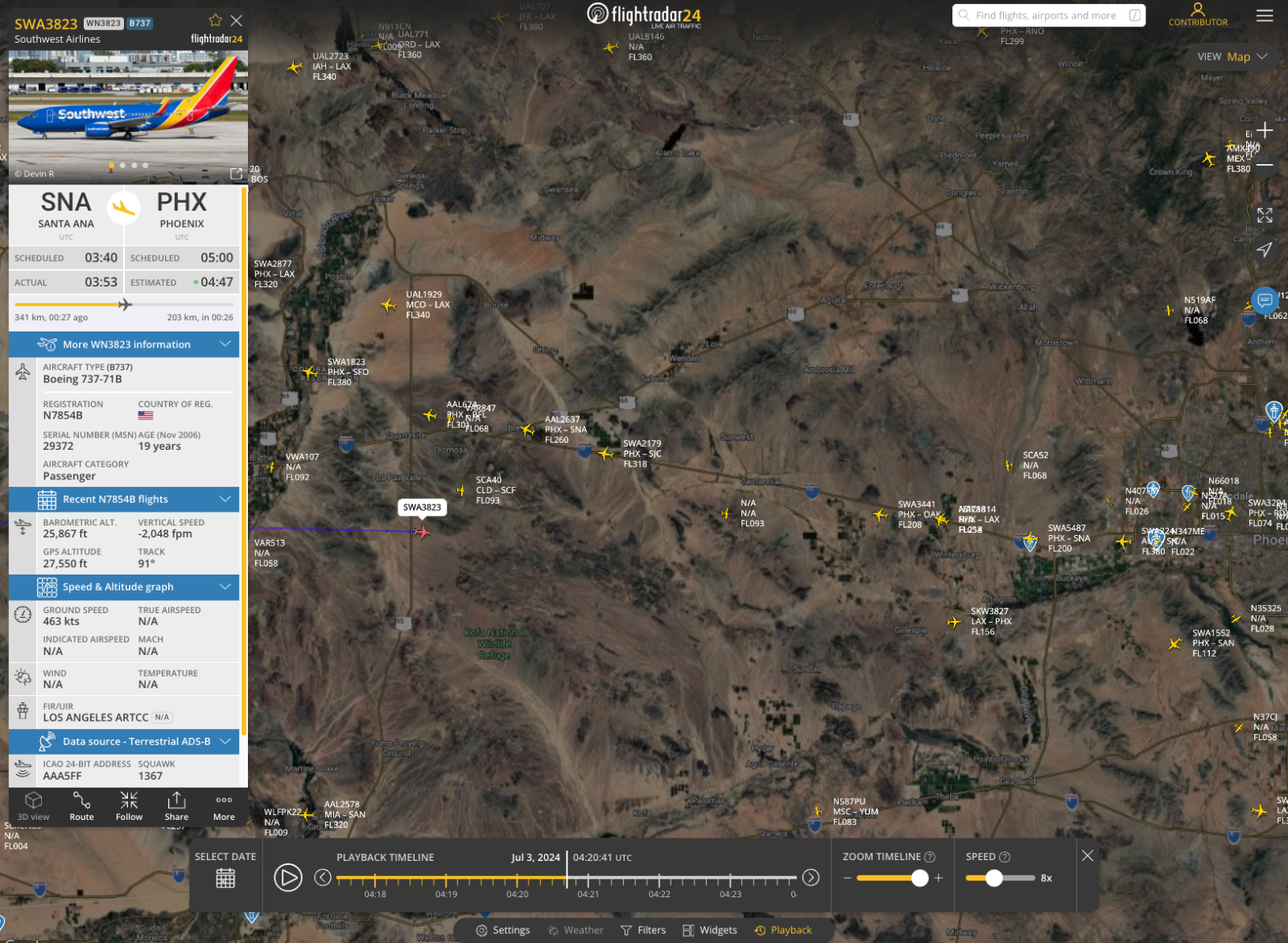Select the SWA3823 red aircraft on map
This screenshot has height=943, width=1288.
pyautogui.click(x=422, y=532)
